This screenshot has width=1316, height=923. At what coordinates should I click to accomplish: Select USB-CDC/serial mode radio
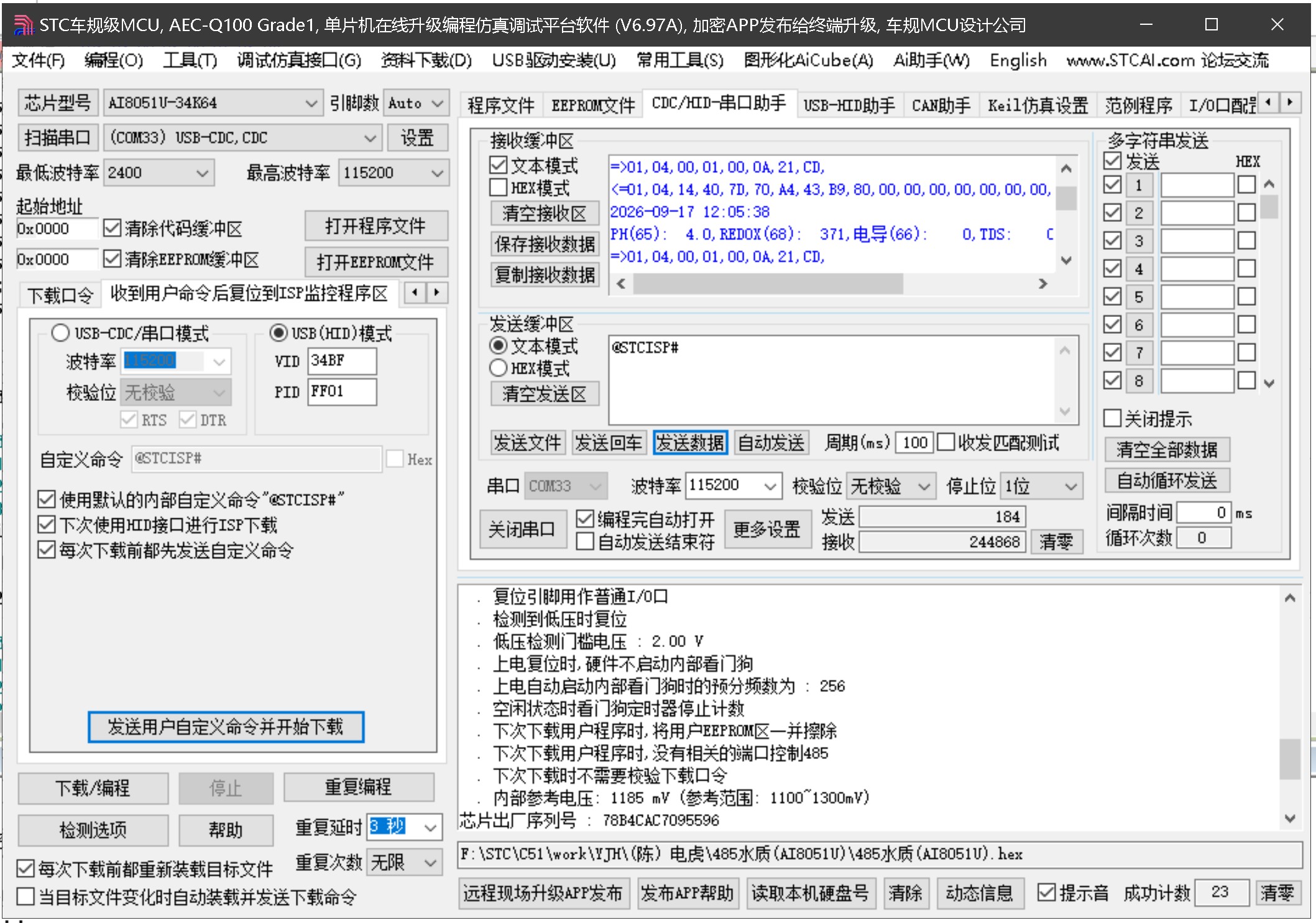pyautogui.click(x=60, y=333)
